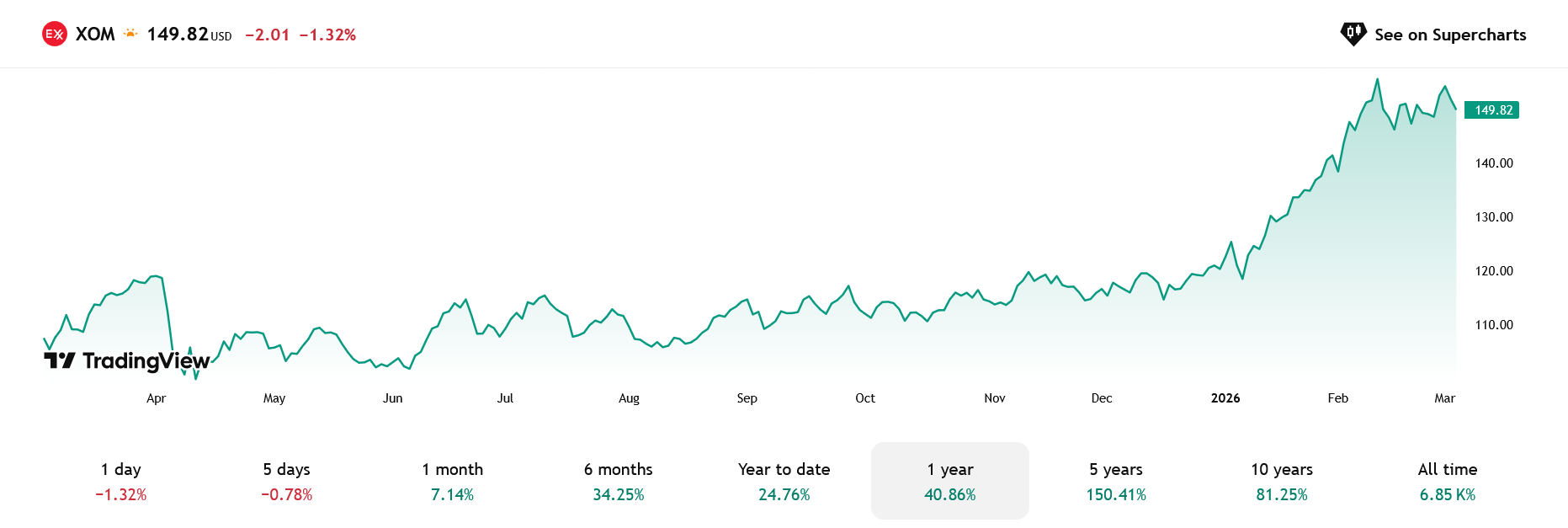Click the 140.00 price axis label
Viewport: 1568px width, 528px height.
[1493, 163]
